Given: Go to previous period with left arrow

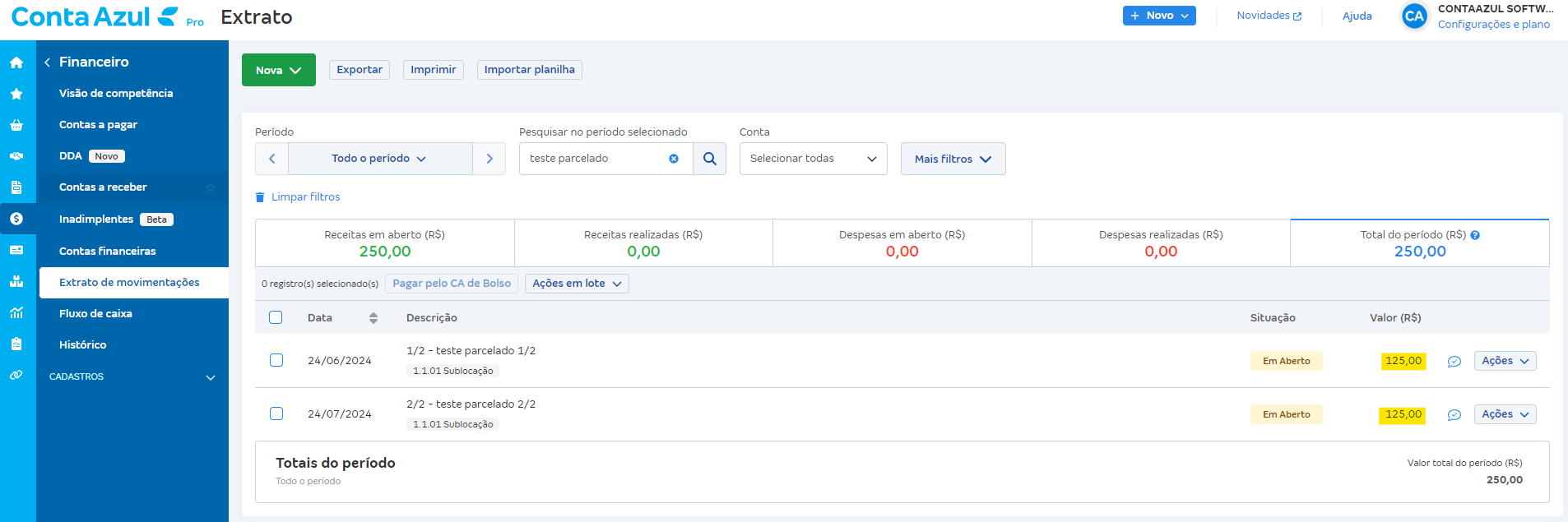Looking at the screenshot, I should pyautogui.click(x=271, y=159).
